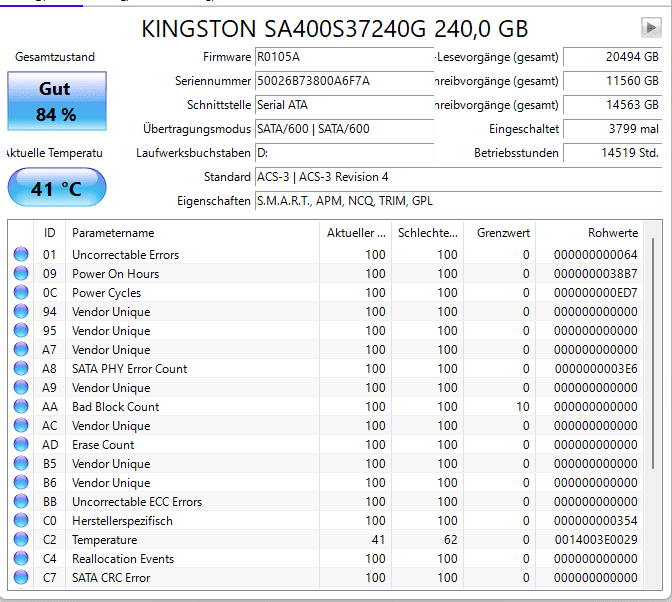Click the write total value 14563 GB
The height and width of the screenshot is (602, 672).
pos(612,105)
